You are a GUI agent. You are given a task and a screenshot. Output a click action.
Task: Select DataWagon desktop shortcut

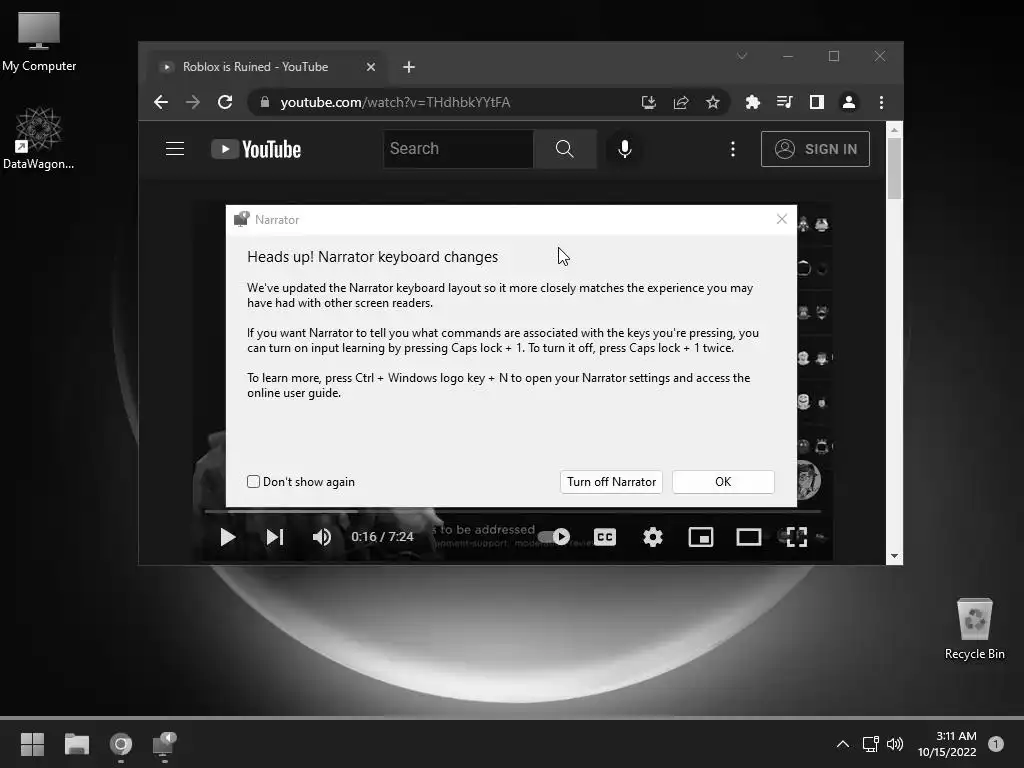(x=39, y=137)
